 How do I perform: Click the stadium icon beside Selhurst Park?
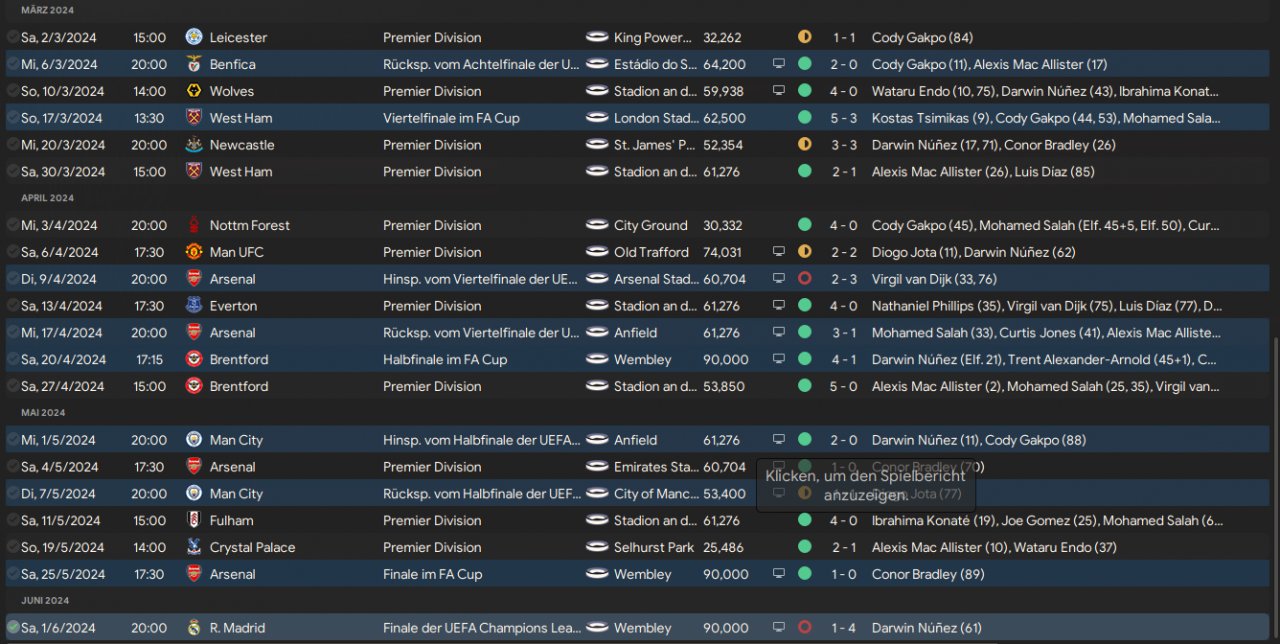(597, 547)
